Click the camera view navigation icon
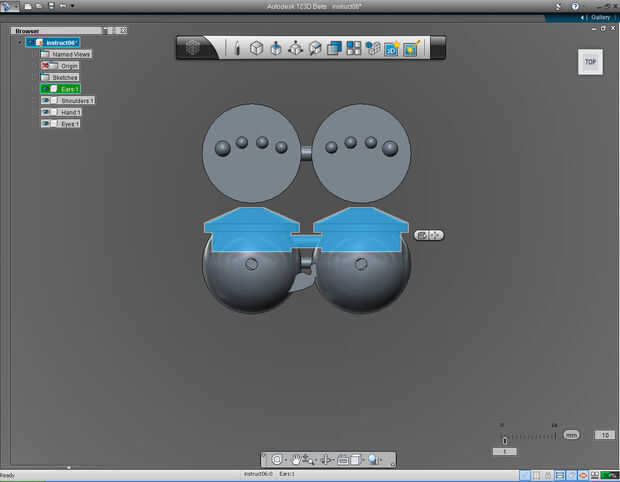Image resolution: width=620 pixels, height=482 pixels. pyautogui.click(x=343, y=459)
